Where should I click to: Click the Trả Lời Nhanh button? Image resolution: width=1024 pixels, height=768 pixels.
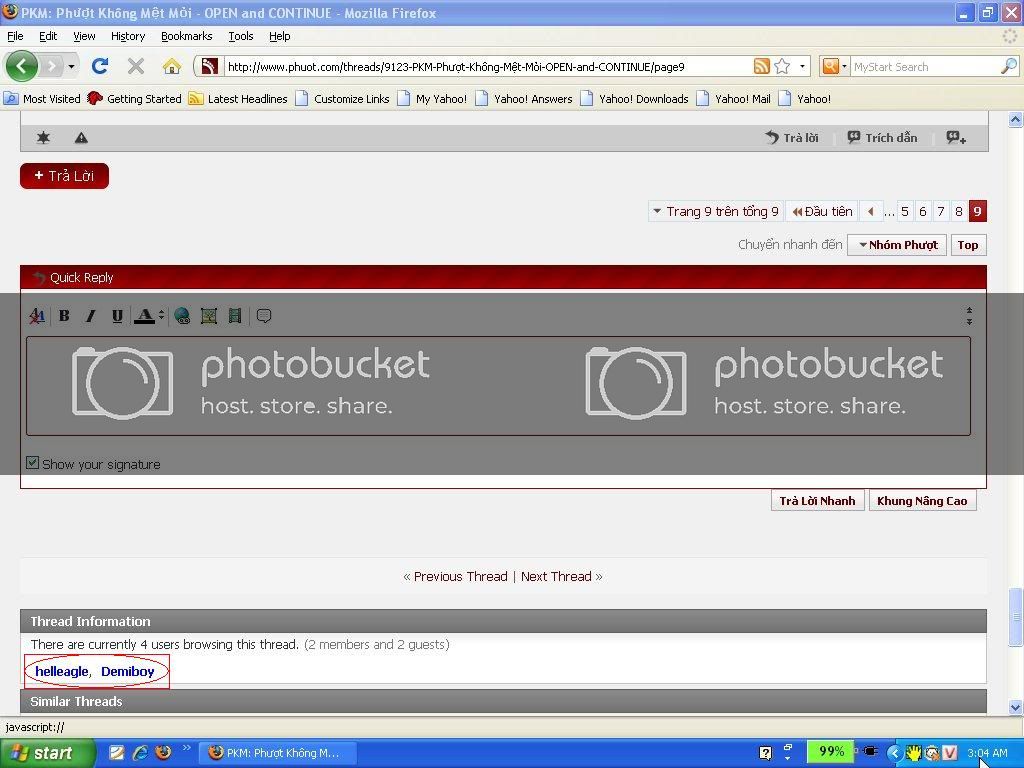[818, 501]
